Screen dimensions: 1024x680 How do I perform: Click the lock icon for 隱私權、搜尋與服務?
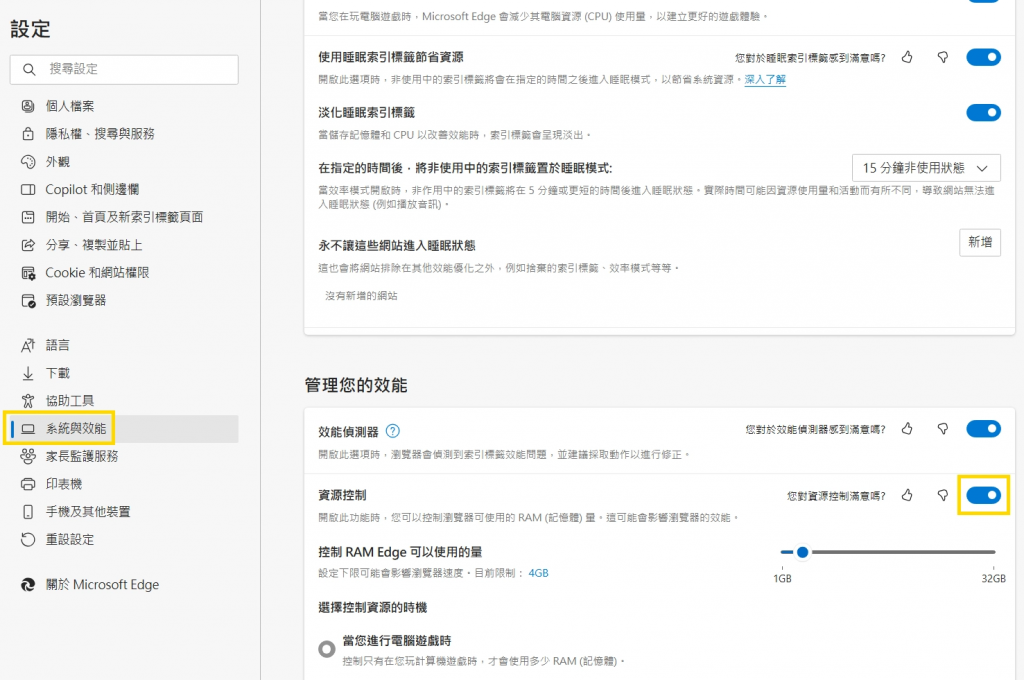pos(28,134)
